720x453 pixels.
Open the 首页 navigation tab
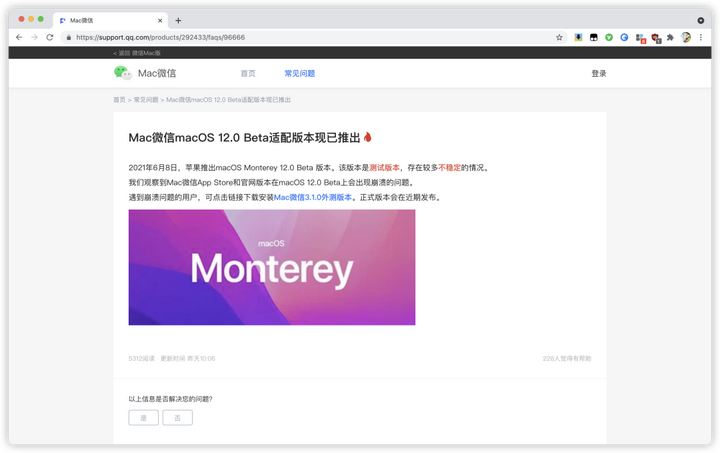248,73
